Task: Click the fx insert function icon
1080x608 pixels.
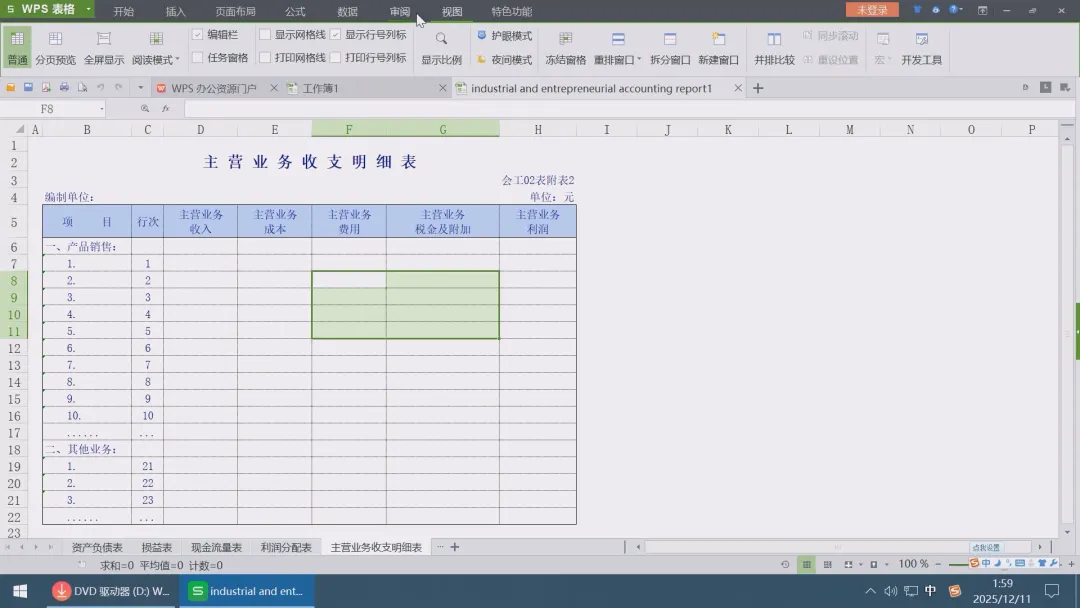Action: coord(166,109)
